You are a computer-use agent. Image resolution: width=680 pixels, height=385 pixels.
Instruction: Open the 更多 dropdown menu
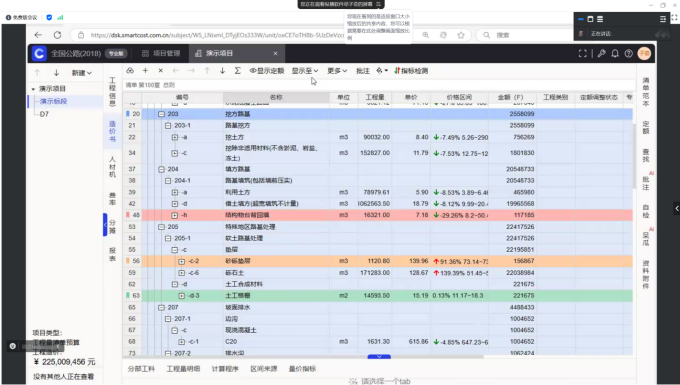(337, 71)
